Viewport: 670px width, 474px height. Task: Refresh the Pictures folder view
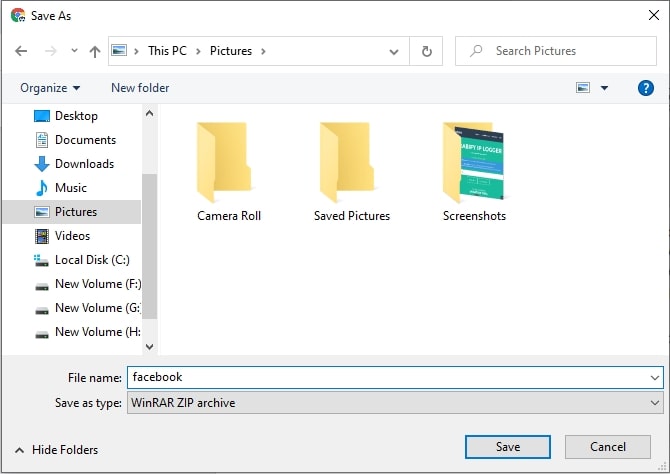426,51
